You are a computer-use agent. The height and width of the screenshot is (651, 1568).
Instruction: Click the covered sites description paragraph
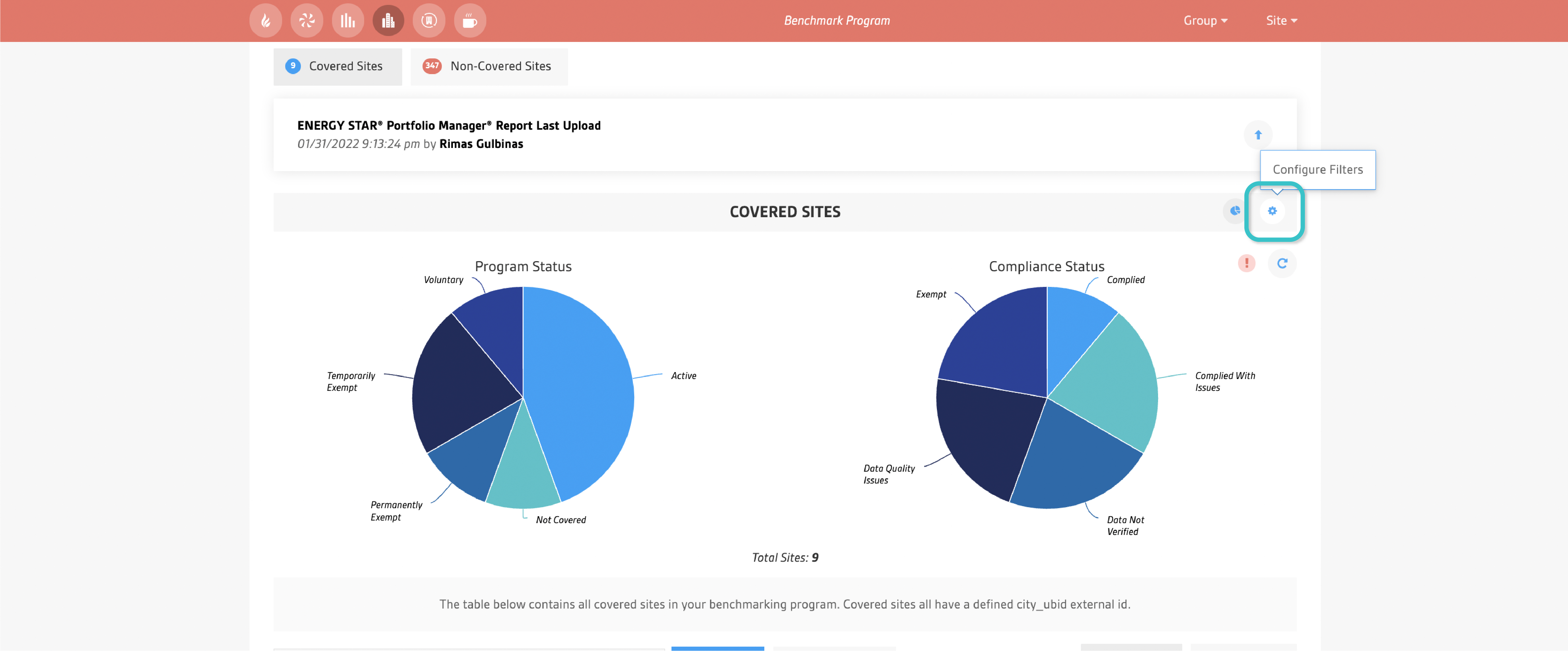tap(785, 605)
